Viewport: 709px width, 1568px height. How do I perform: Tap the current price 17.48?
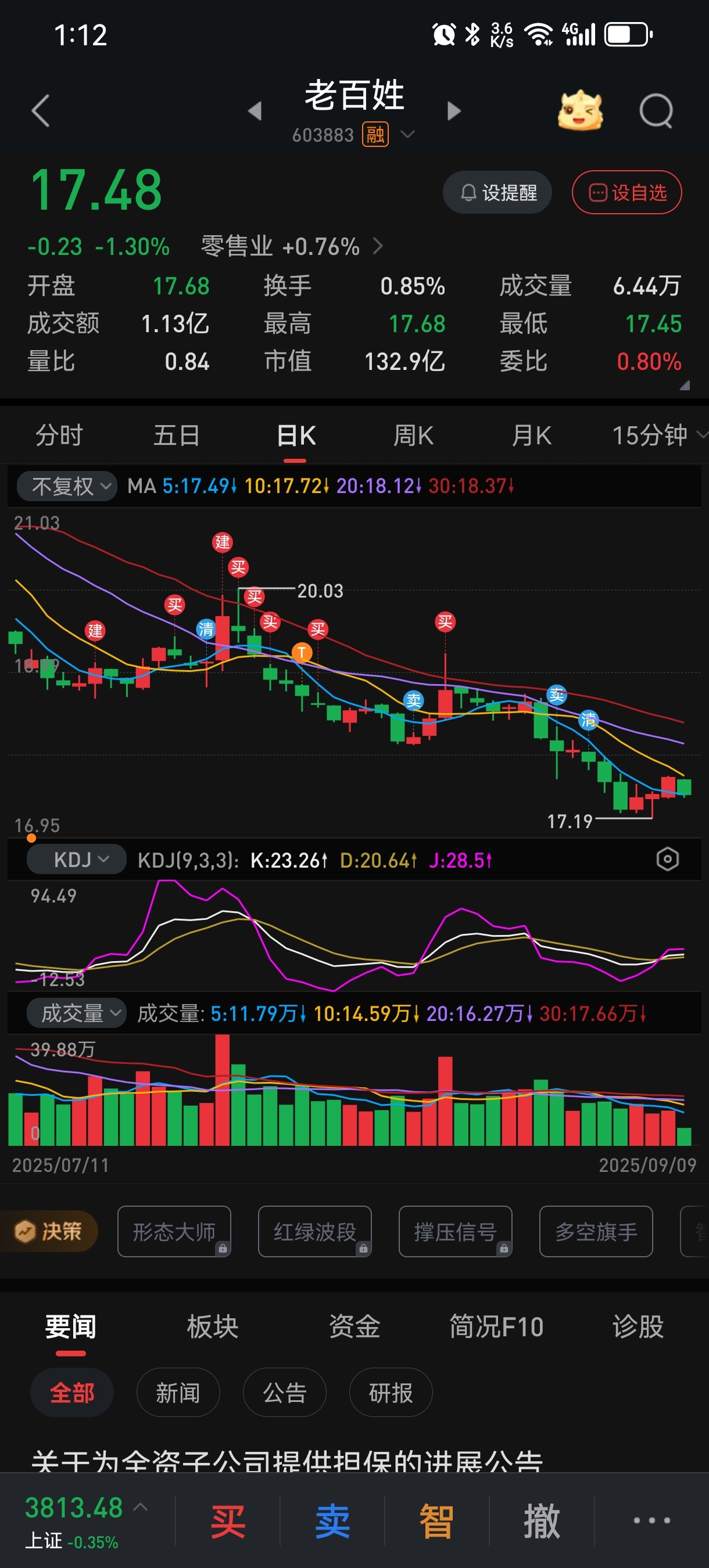click(97, 190)
